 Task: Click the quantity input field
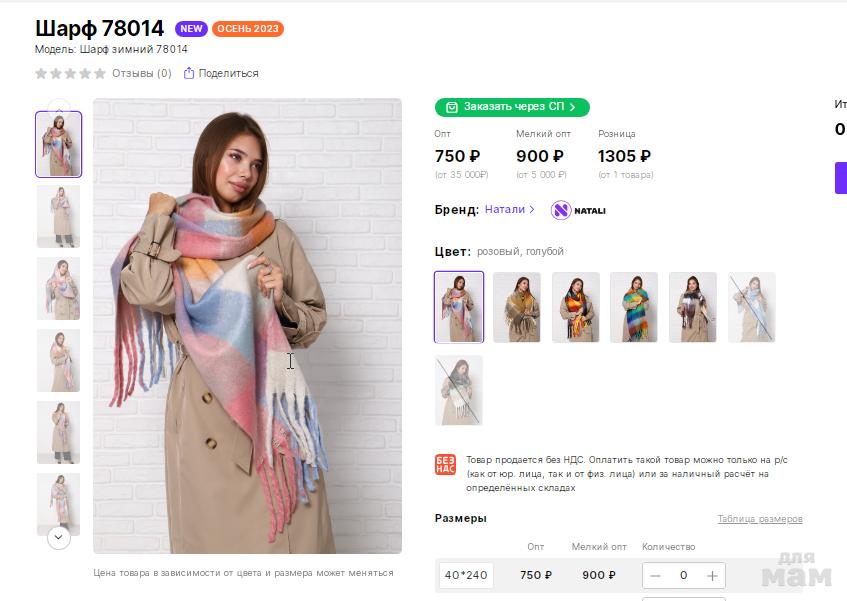[684, 575]
